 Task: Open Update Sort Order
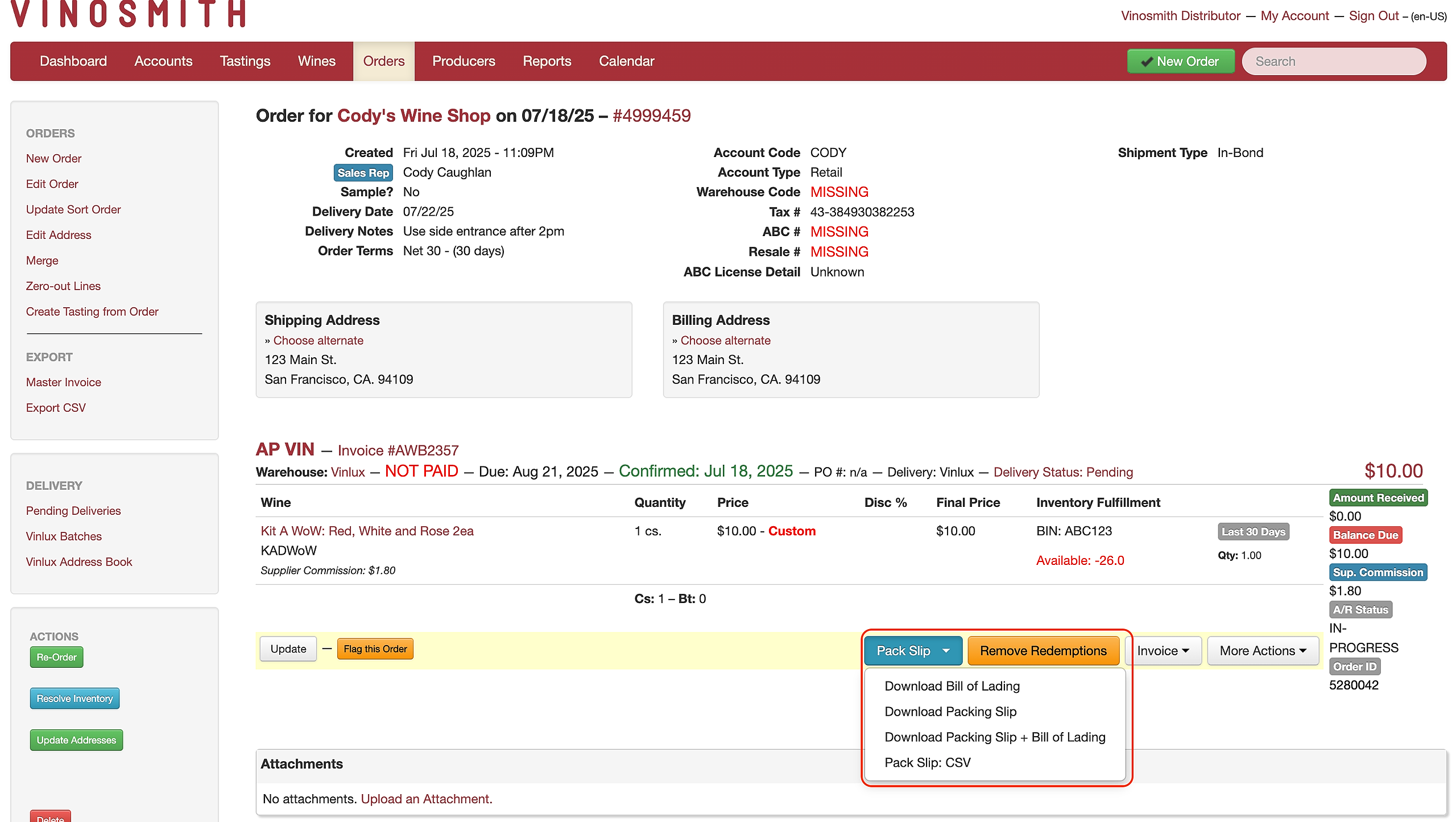tap(73, 209)
